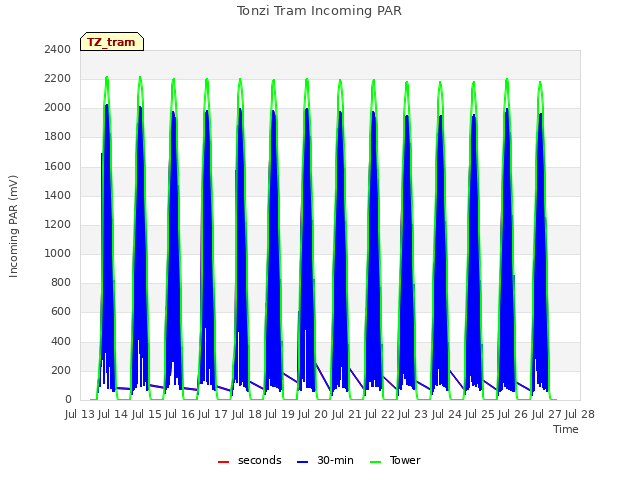Click the y-axis tick value 200

(x=61, y=370)
